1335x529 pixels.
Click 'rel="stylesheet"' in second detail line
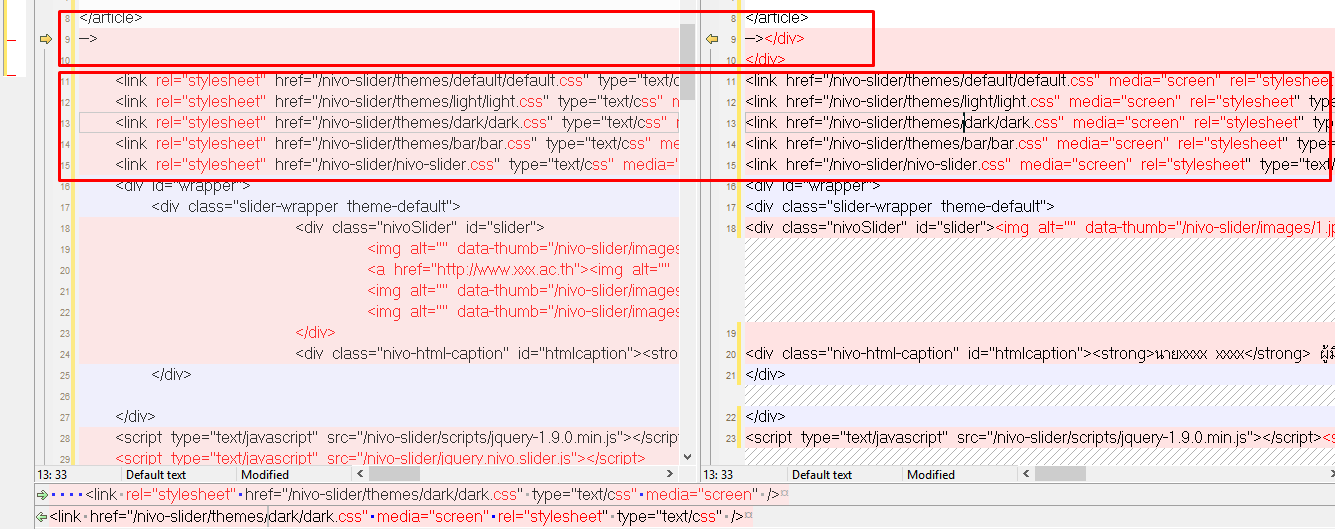(x=549, y=517)
